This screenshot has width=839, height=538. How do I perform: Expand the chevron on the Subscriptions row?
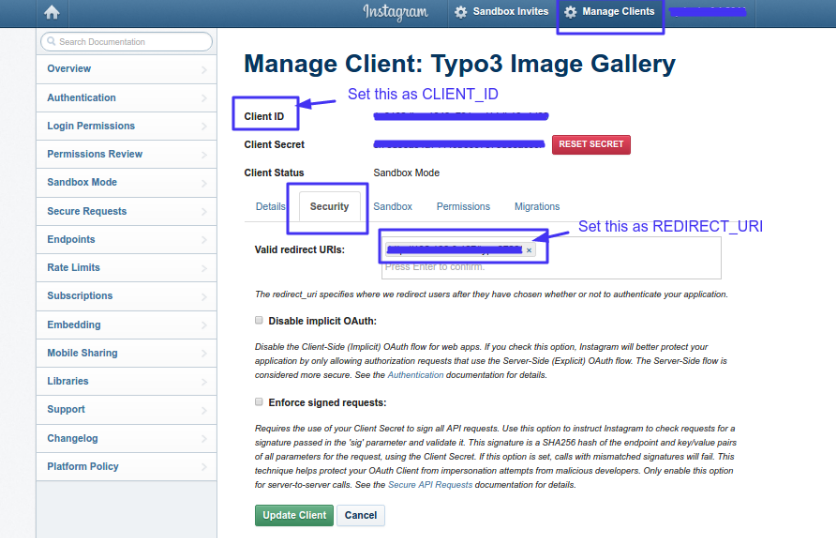(204, 297)
